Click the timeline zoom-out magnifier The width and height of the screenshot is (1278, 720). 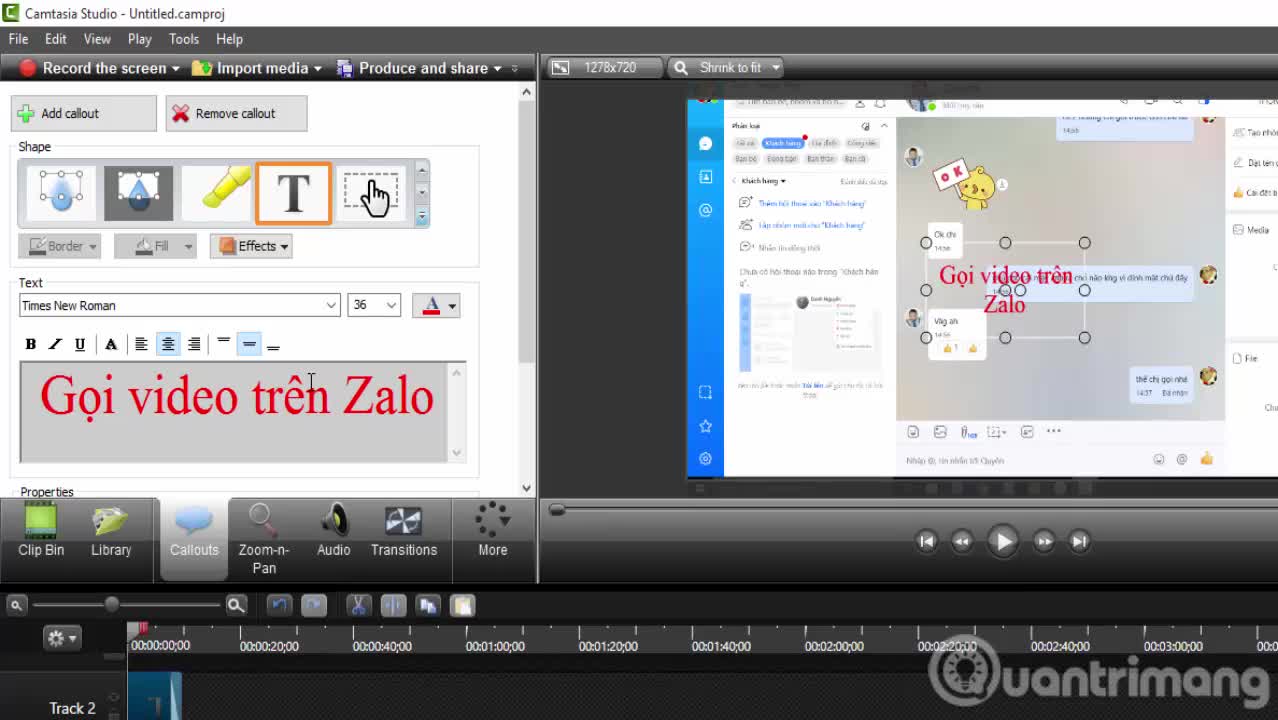[x=16, y=605]
